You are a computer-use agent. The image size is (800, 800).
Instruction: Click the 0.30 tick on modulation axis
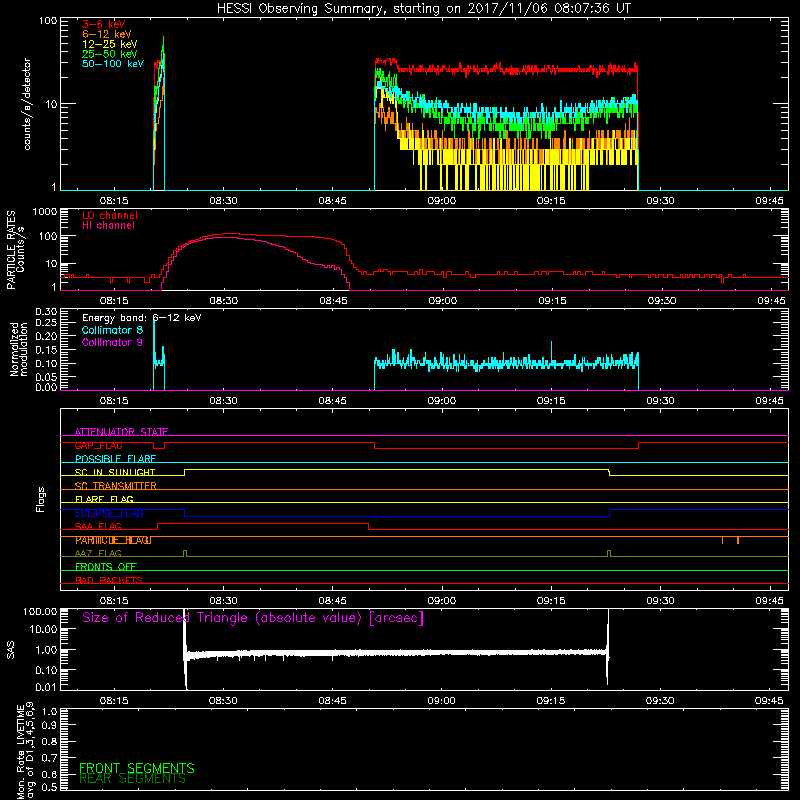tap(46, 312)
